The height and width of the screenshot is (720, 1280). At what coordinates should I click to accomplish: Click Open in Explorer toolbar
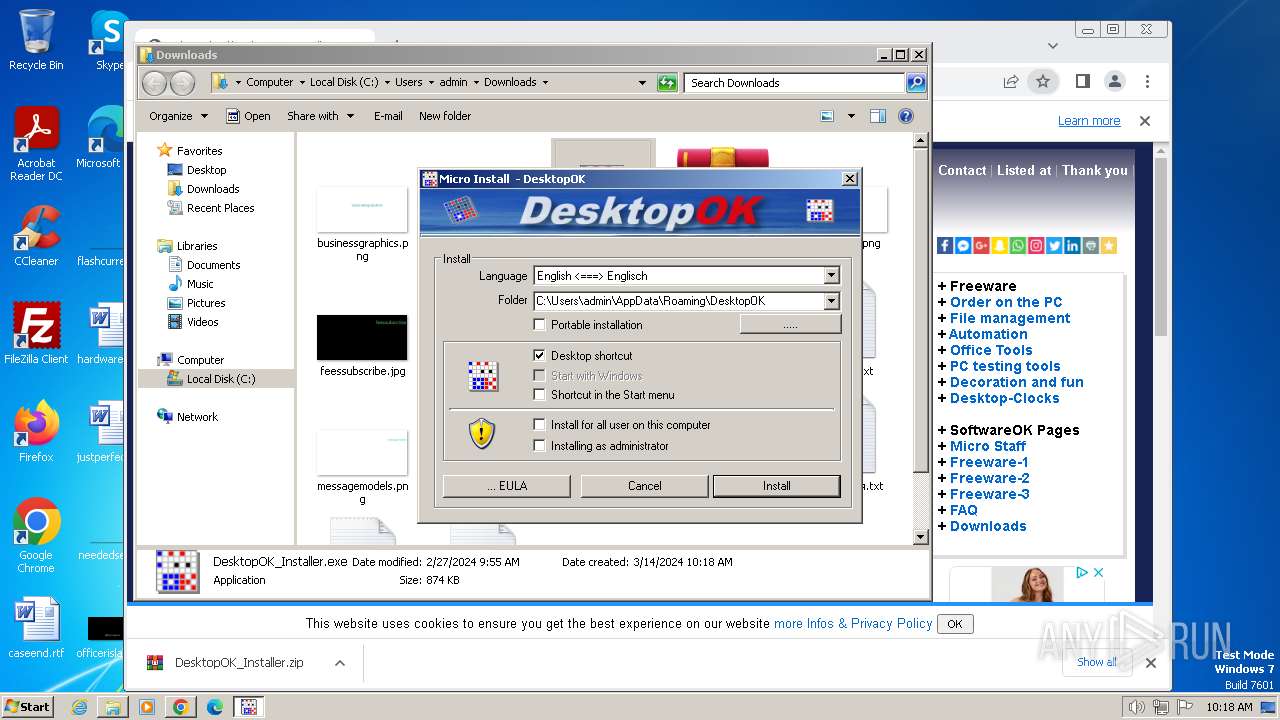click(x=248, y=116)
